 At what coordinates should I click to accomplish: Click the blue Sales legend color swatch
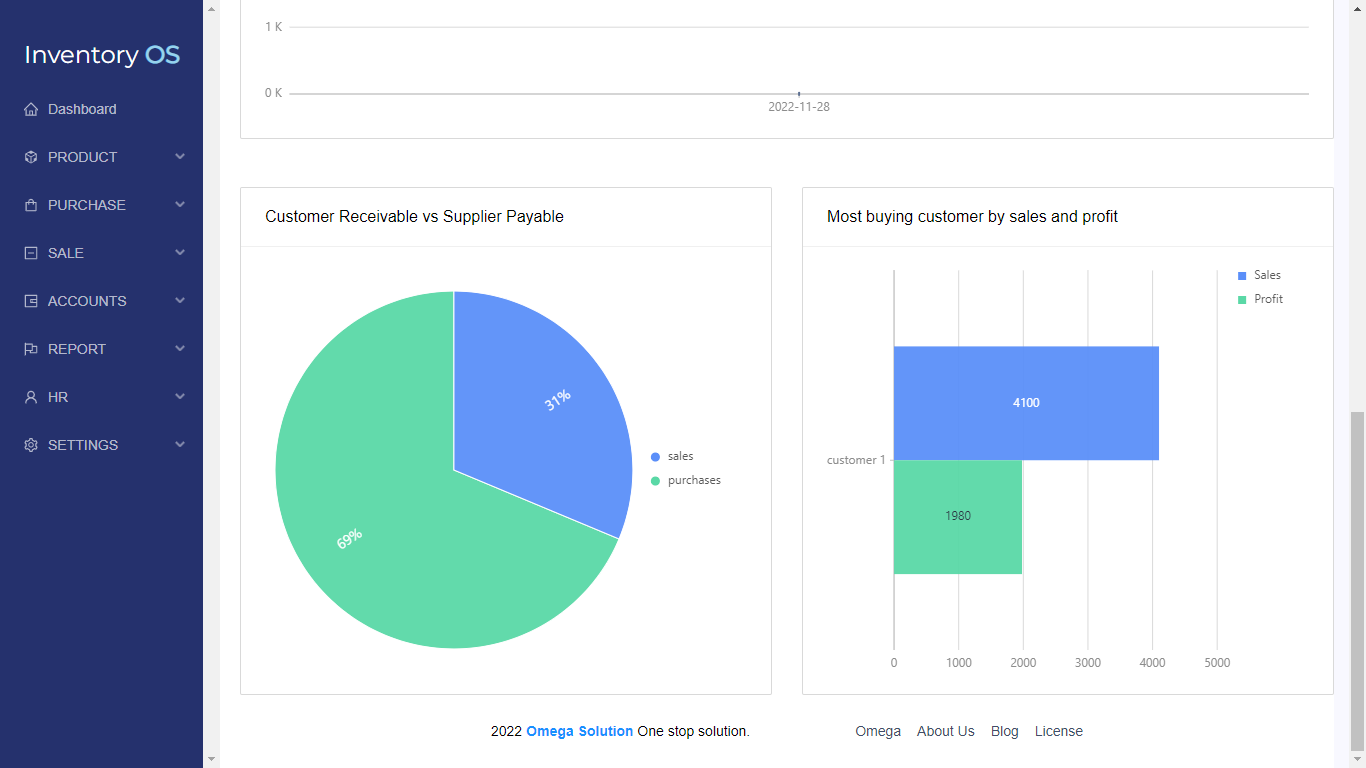tap(1242, 275)
